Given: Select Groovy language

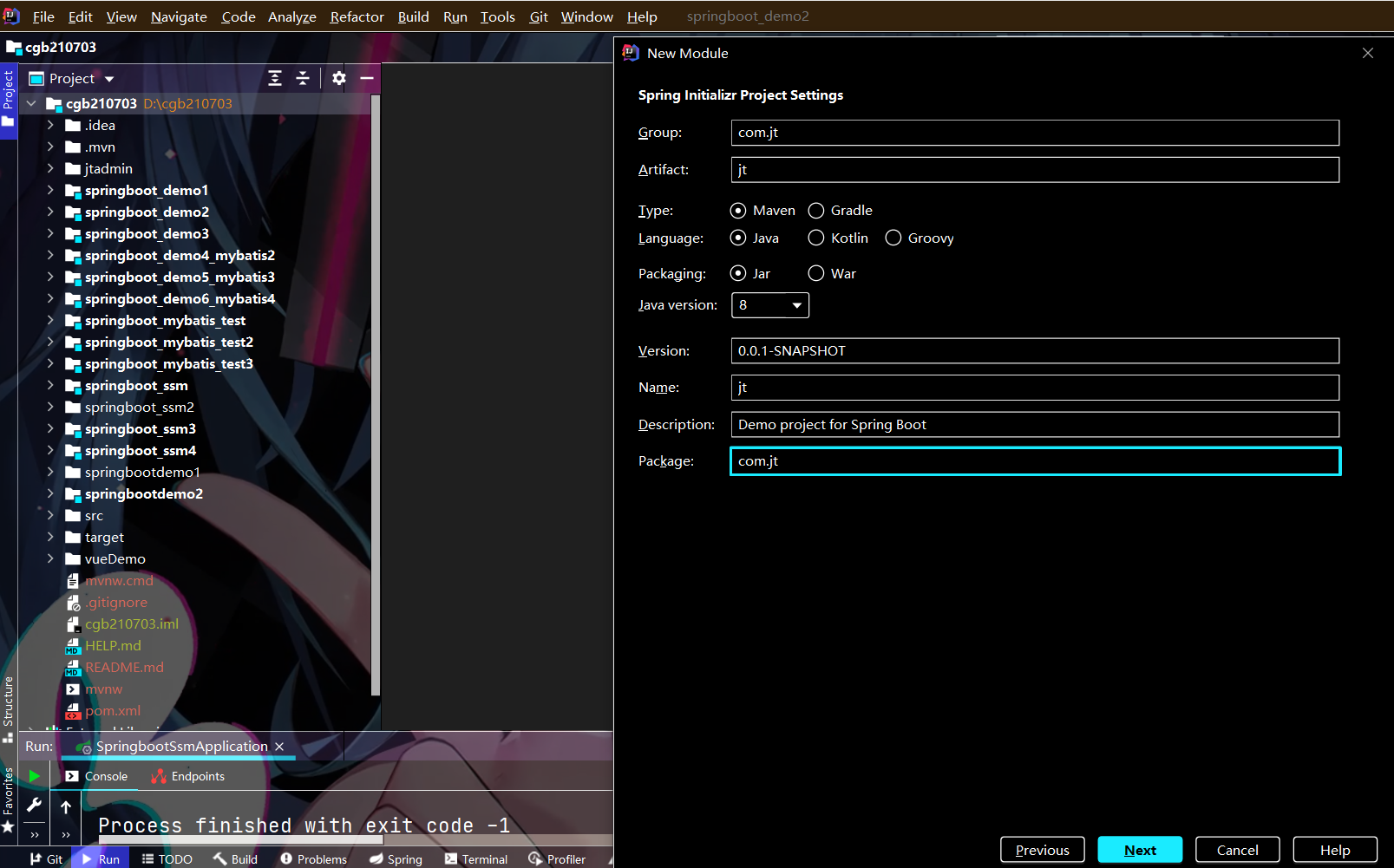Looking at the screenshot, I should (x=919, y=238).
